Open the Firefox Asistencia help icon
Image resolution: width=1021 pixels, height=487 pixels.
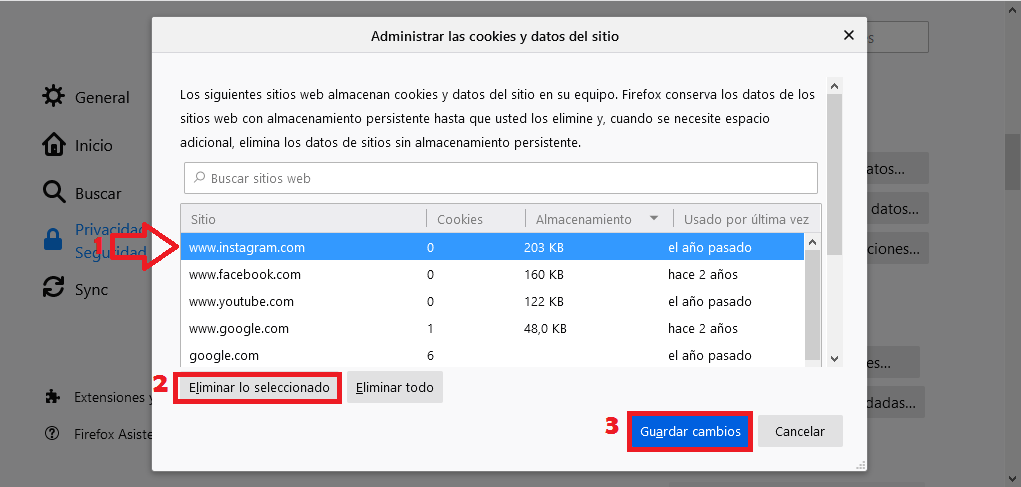pos(51,434)
